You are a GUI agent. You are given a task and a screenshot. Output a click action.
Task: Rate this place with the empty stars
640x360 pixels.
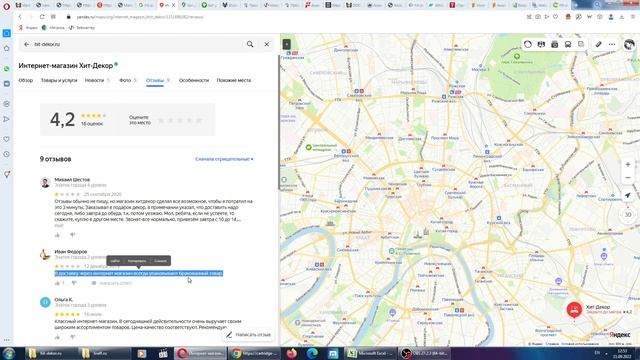tap(180, 120)
